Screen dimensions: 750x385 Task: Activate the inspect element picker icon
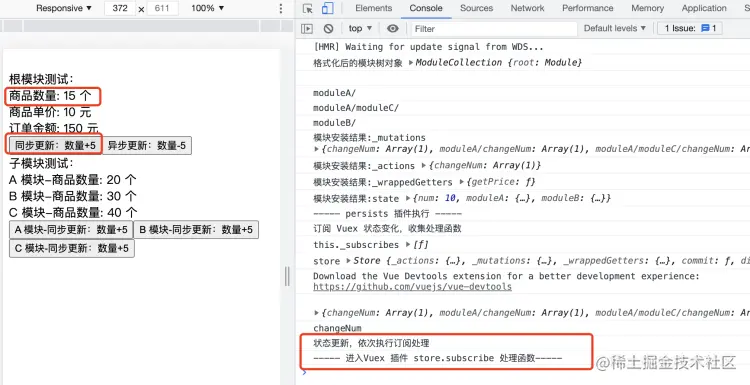tap(308, 9)
